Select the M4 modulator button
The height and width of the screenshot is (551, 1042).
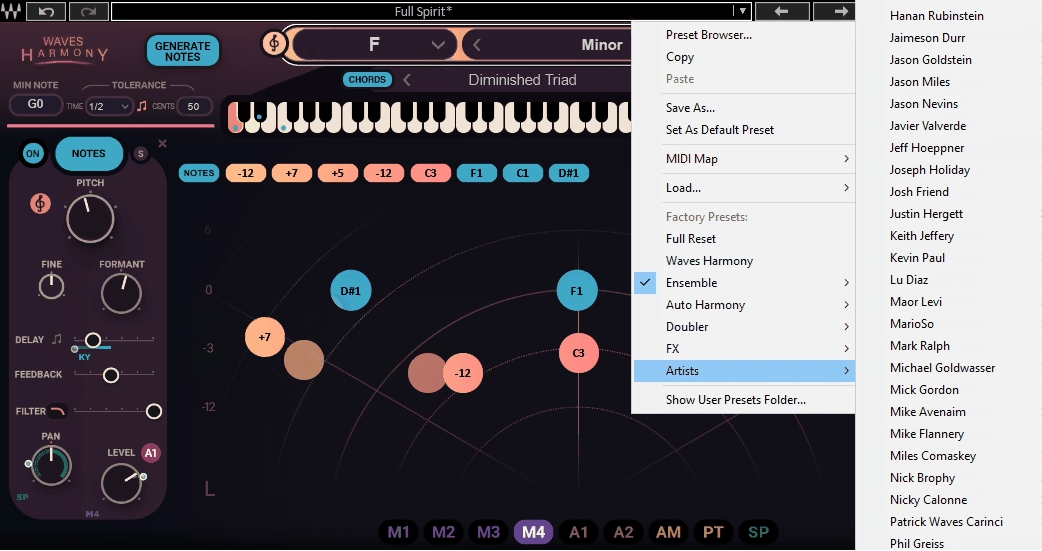pyautogui.click(x=534, y=532)
